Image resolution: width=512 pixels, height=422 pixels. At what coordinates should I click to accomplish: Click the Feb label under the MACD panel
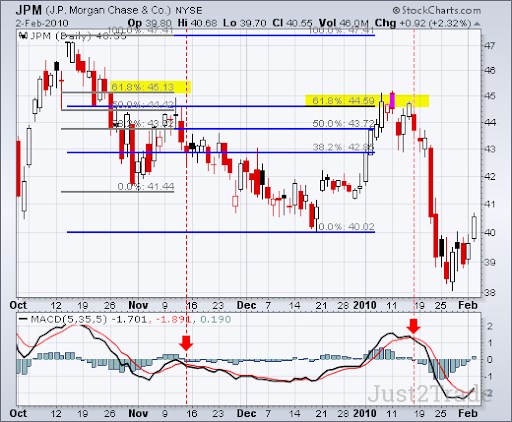pos(468,413)
